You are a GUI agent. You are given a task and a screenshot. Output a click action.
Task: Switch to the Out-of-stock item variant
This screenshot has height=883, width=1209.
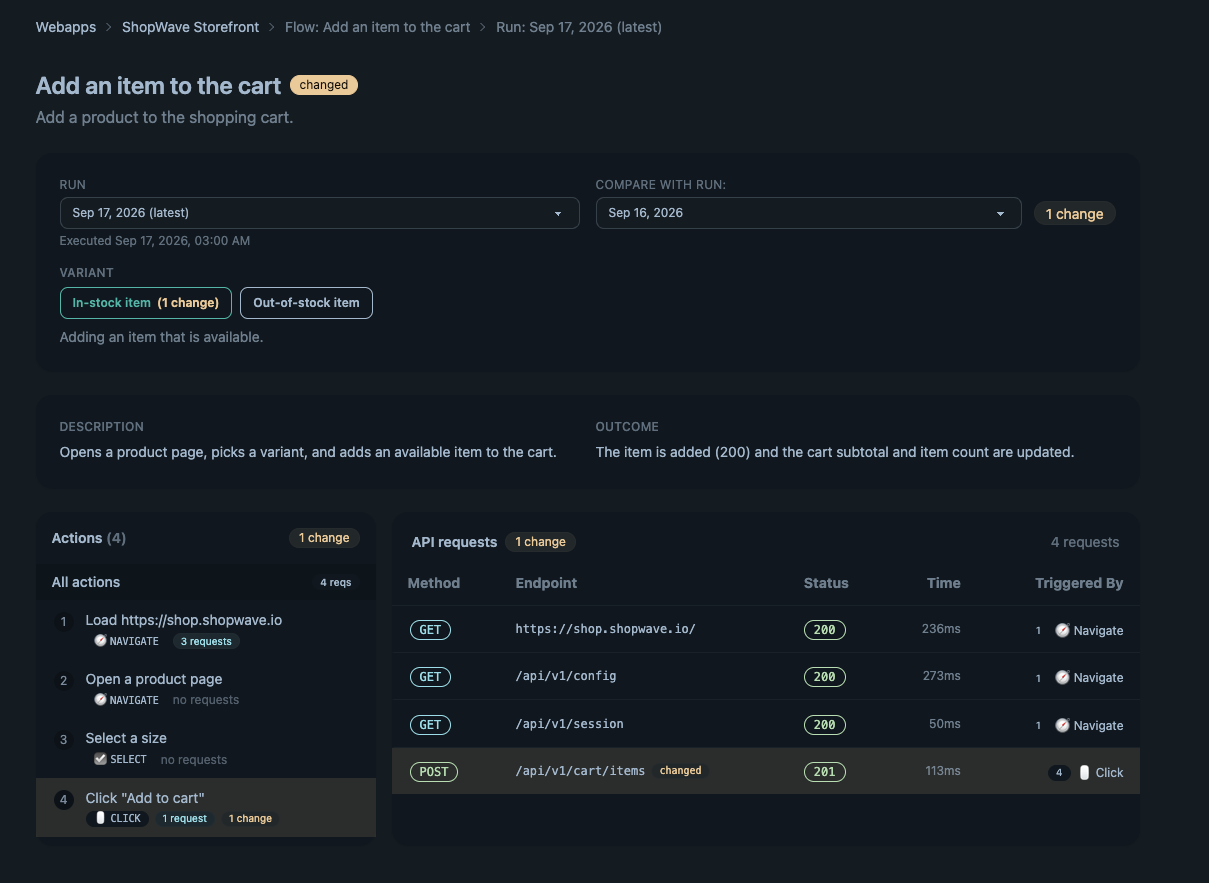306,303
